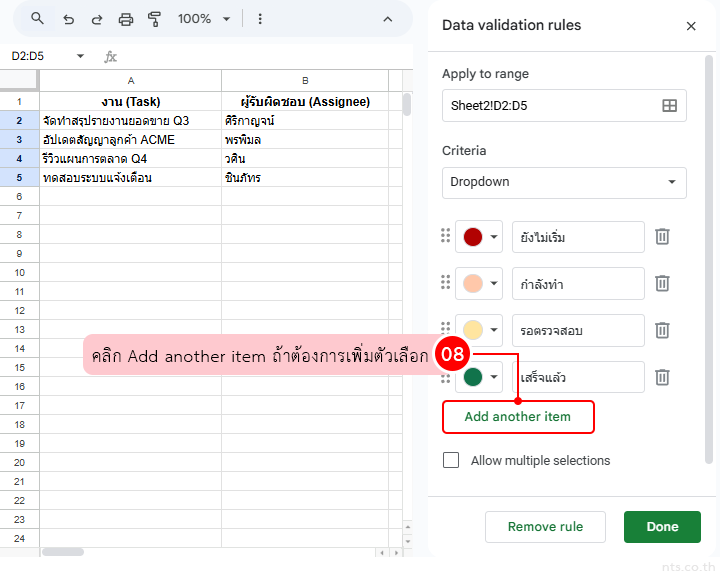Open the 100% zoom dropdown
This screenshot has width=720, height=576.
[x=203, y=19]
